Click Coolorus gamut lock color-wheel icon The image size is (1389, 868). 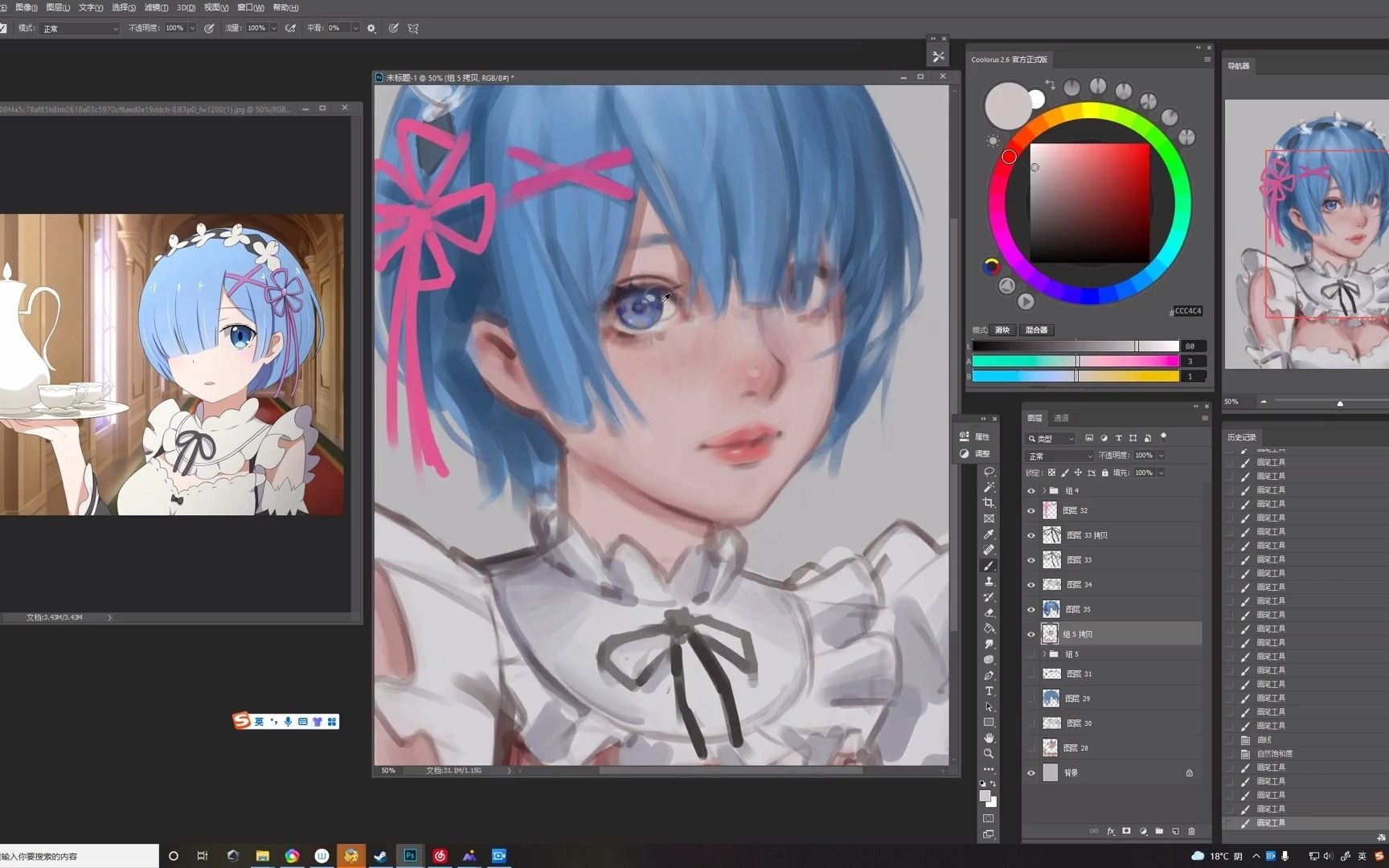[992, 267]
